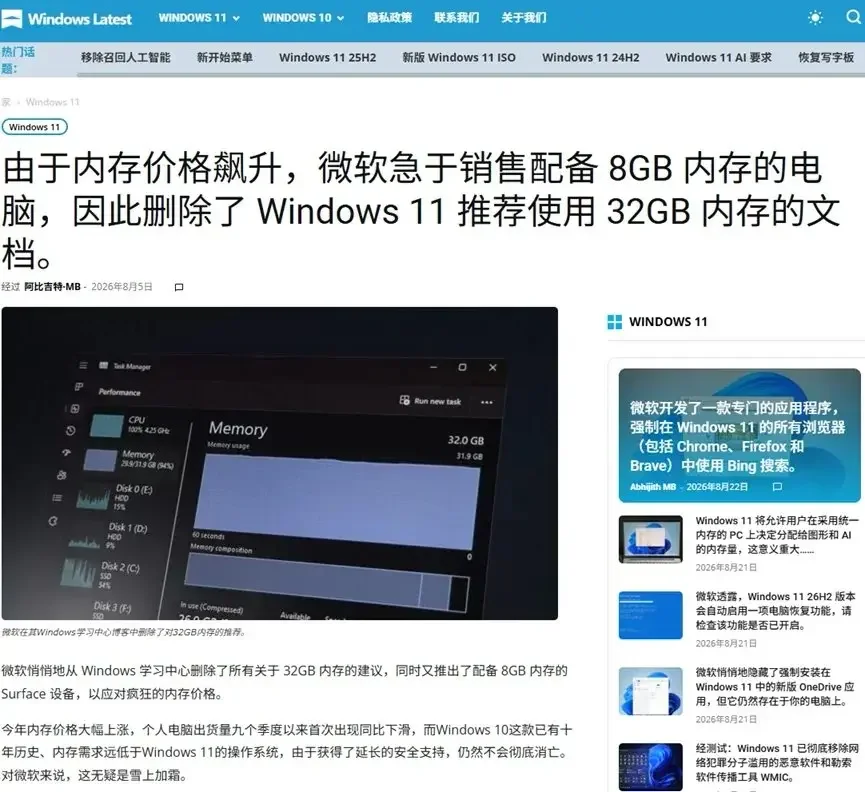The width and height of the screenshot is (865, 792).
Task: Select the 新版 Windows 11 ISO topic
Action: (459, 57)
